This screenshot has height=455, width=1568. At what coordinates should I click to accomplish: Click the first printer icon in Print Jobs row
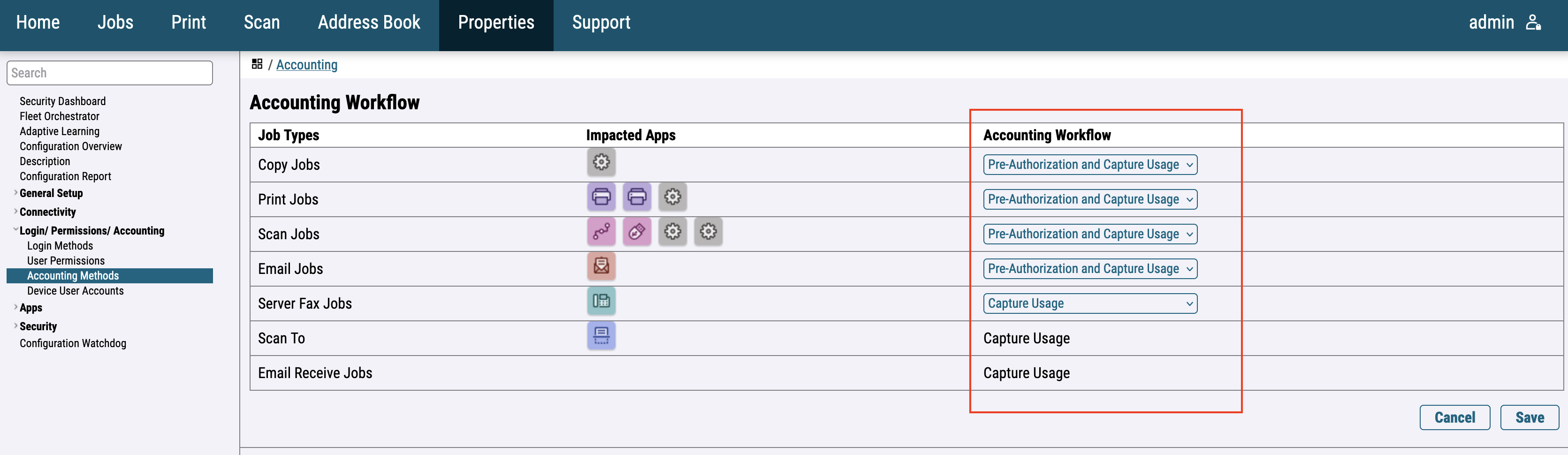tap(601, 197)
